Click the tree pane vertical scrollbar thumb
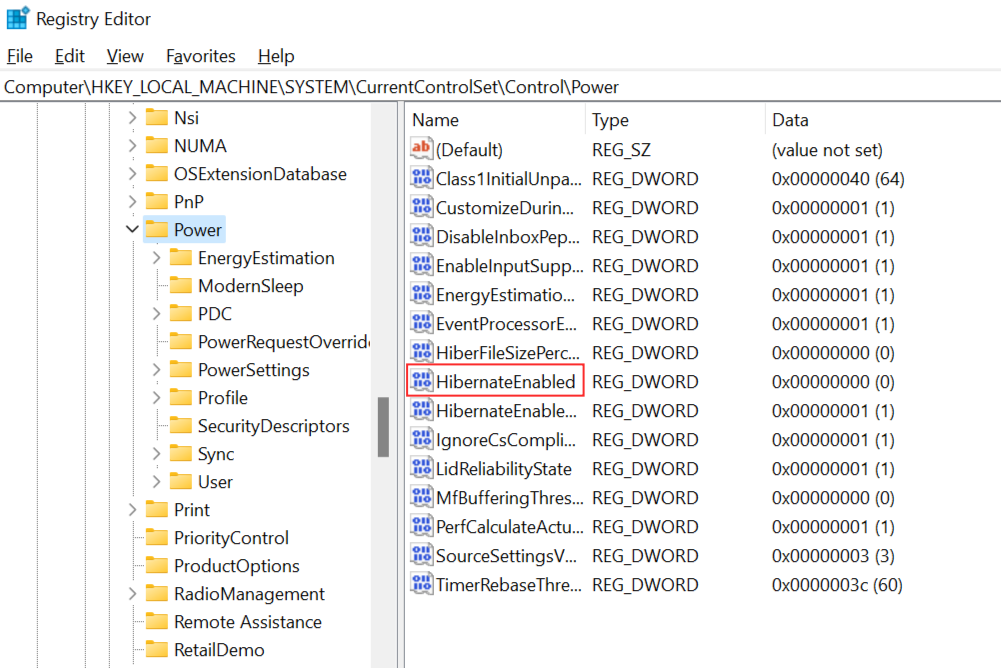 (x=383, y=427)
